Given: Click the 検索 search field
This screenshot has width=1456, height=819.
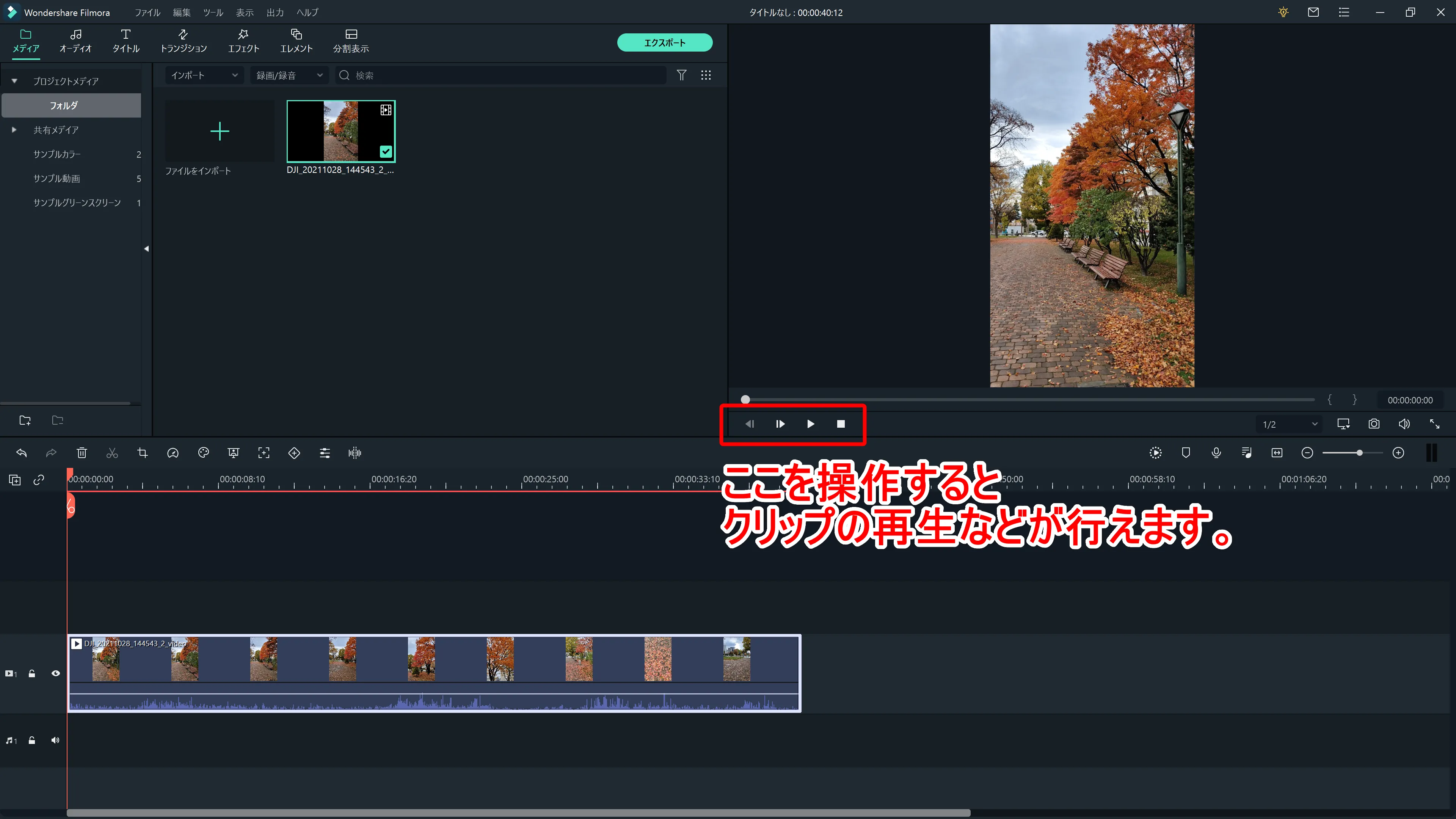Looking at the screenshot, I should coord(501,75).
